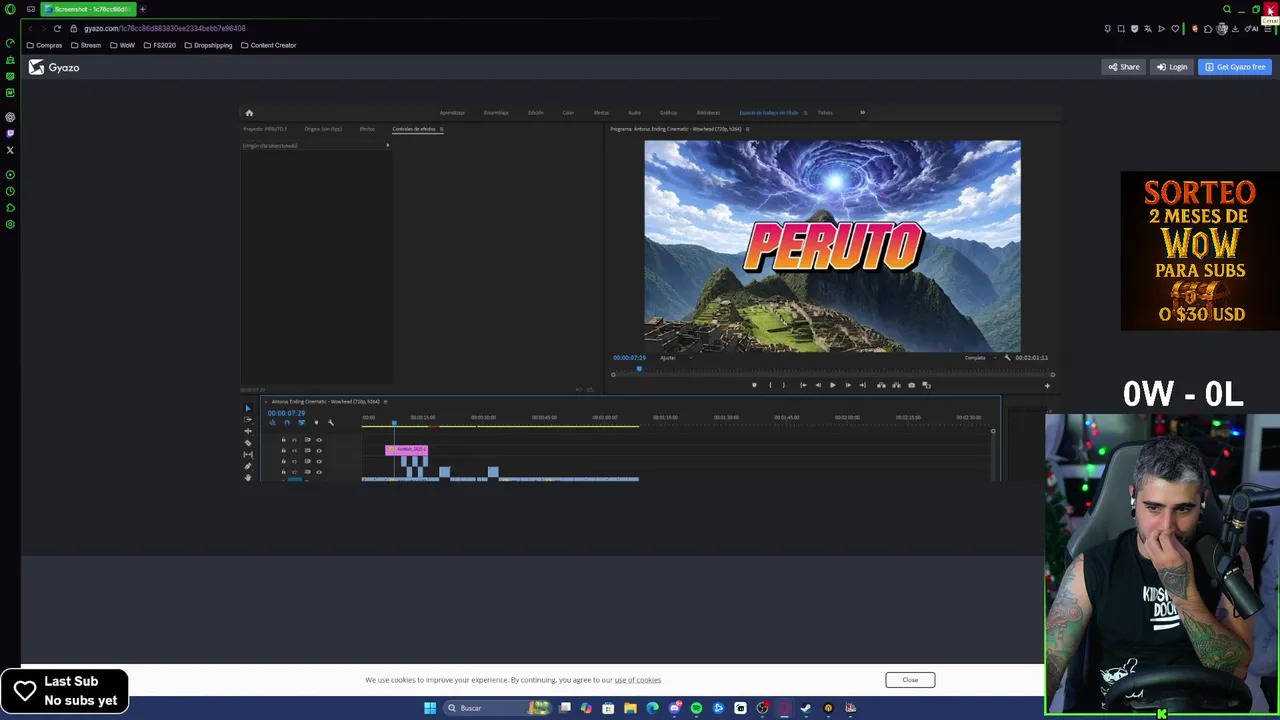Open sidebar settings gear
Screen dimensions: 1280x720
point(10,224)
